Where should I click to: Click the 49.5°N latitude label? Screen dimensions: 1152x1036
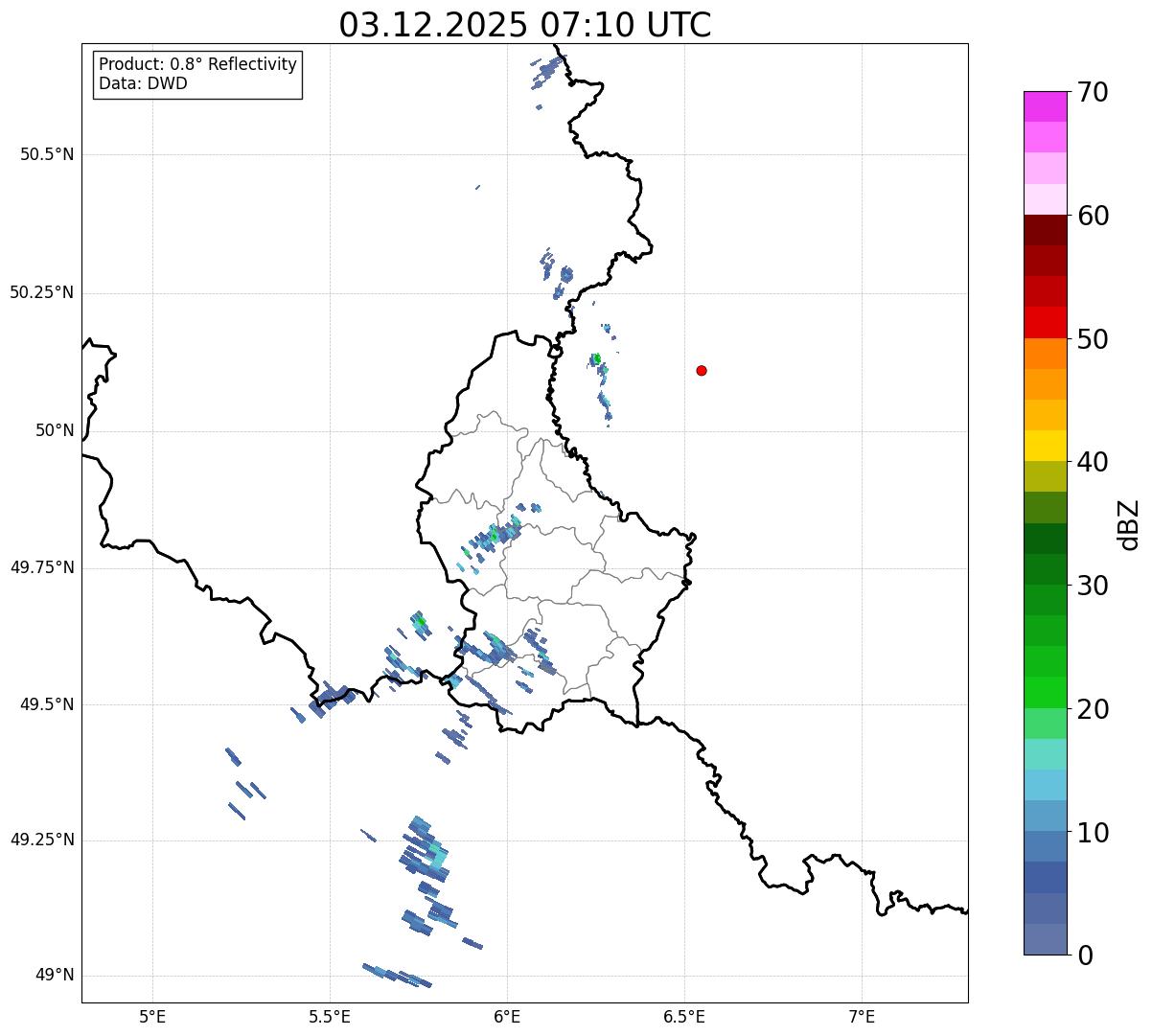47,704
